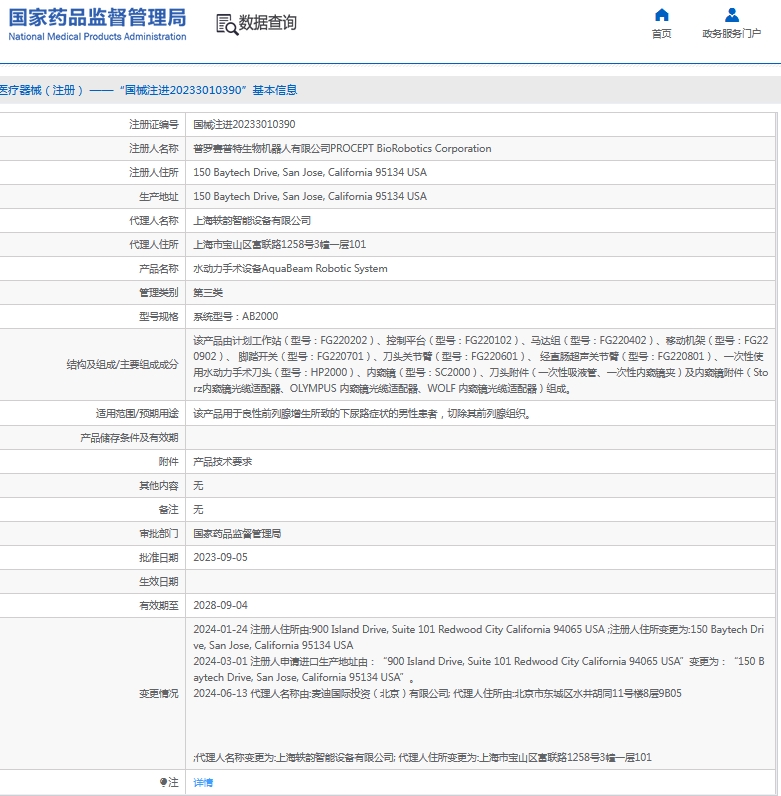Click the 生产地址 address value

click(x=310, y=196)
